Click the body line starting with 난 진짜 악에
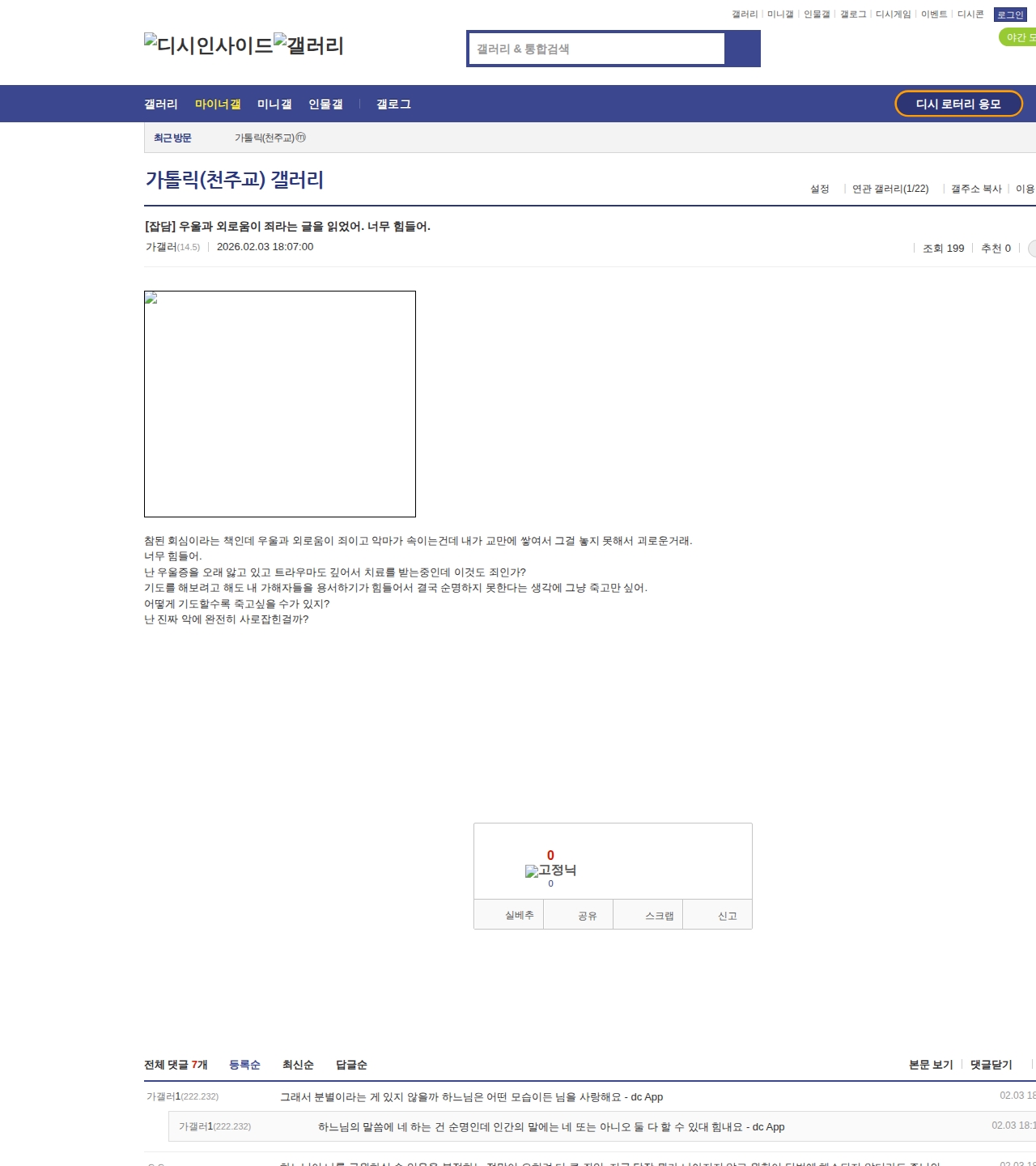 point(227,619)
